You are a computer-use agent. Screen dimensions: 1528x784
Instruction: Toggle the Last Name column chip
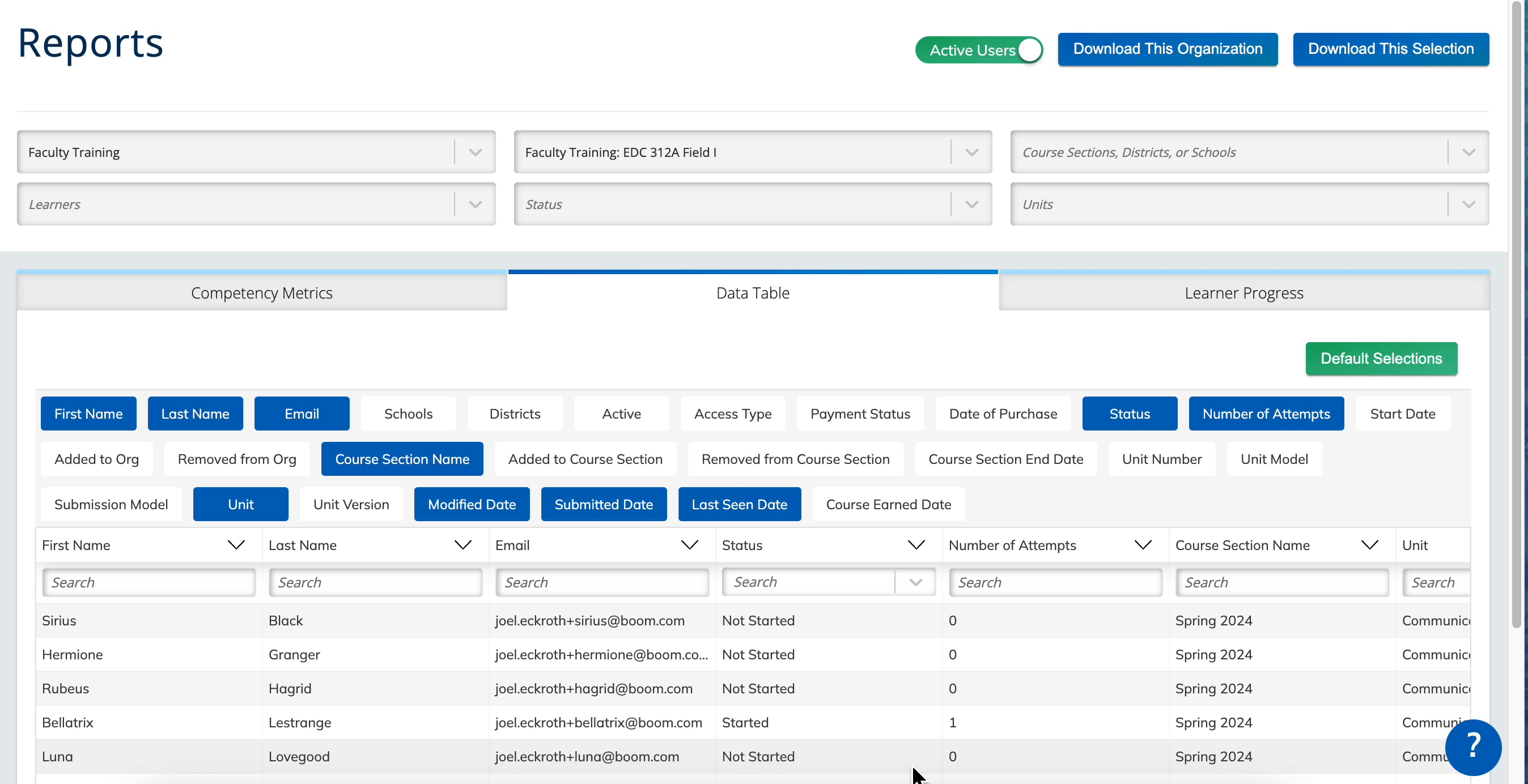click(x=195, y=414)
